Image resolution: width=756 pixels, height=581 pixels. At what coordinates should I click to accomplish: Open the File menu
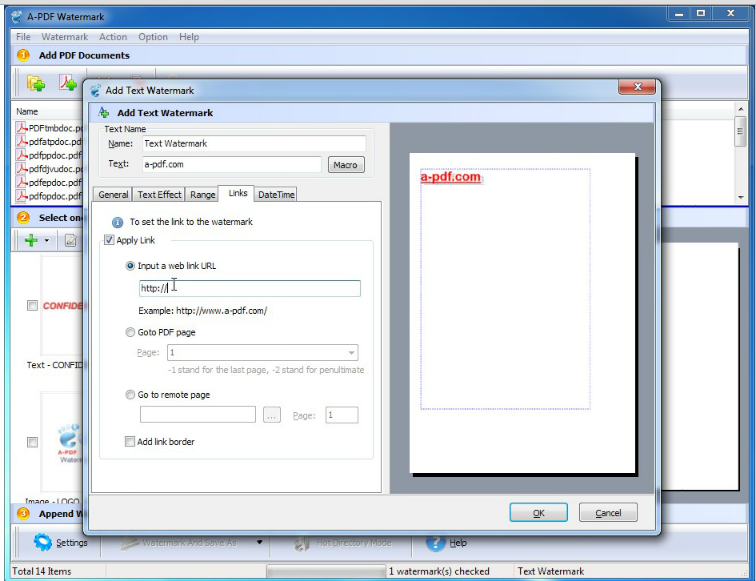23,37
